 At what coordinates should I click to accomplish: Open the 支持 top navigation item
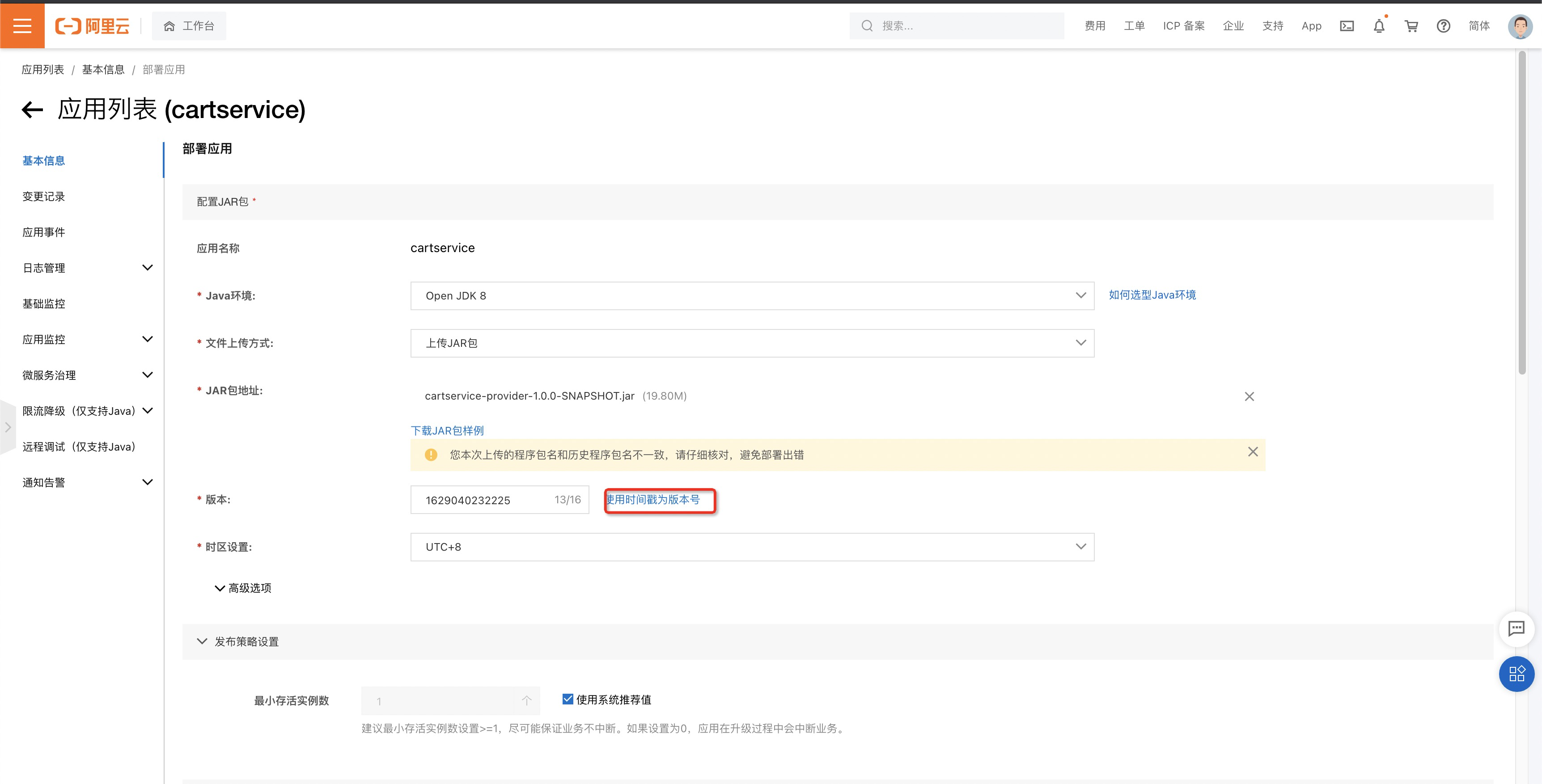click(x=1273, y=26)
